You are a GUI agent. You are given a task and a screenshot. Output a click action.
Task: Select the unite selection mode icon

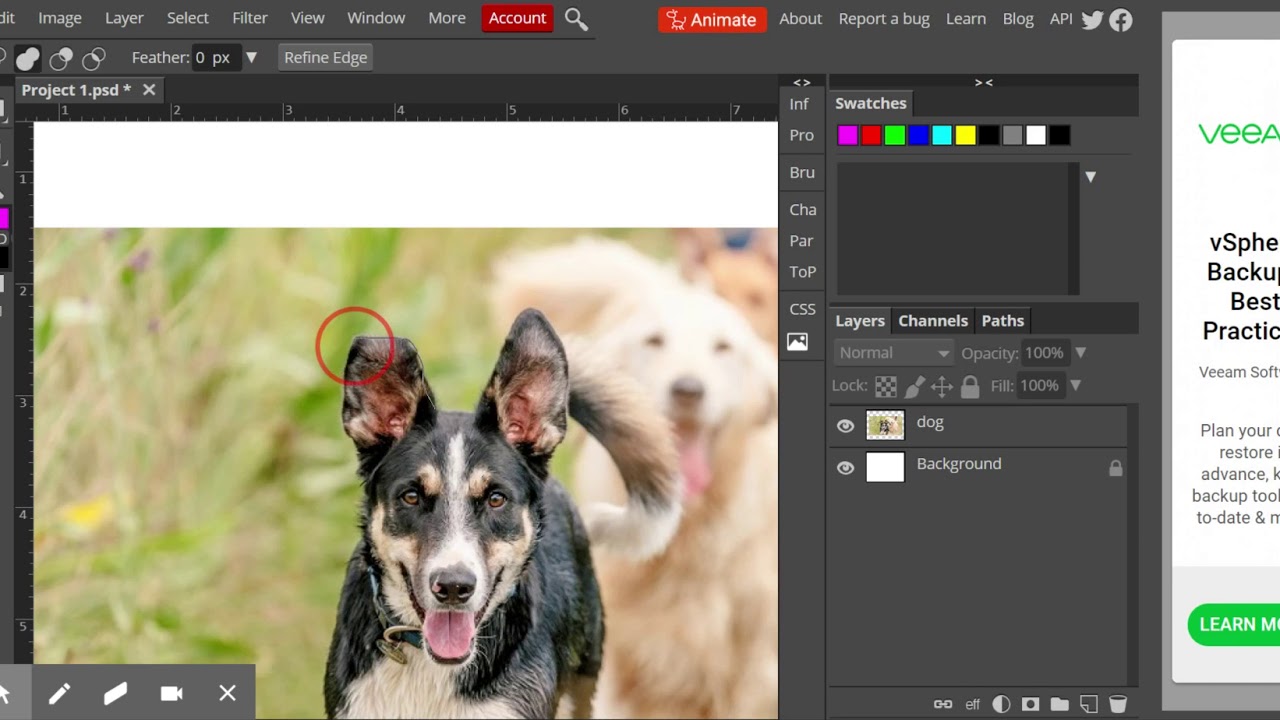point(28,58)
